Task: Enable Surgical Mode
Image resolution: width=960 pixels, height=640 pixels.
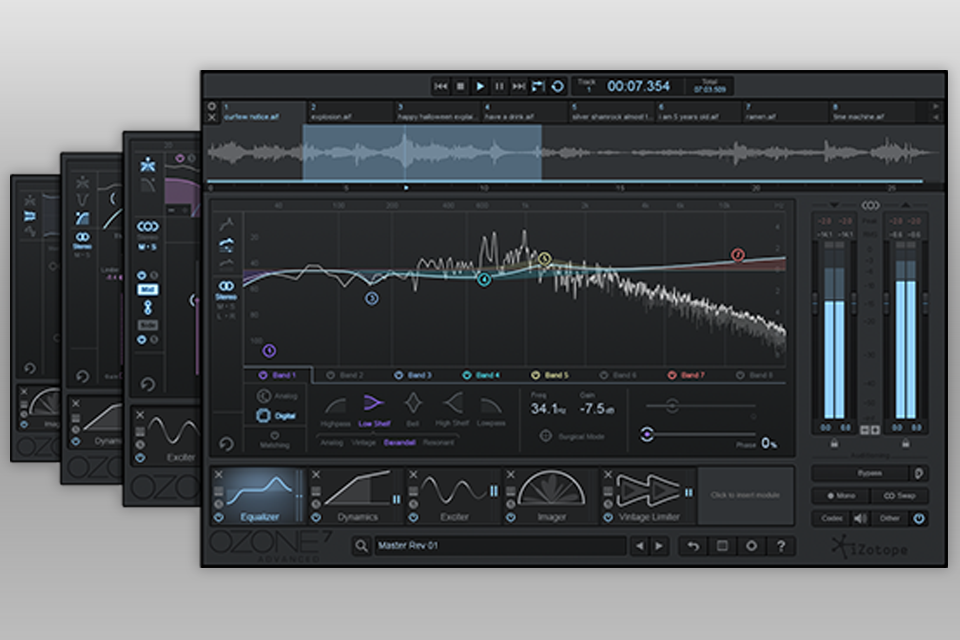Action: tap(573, 436)
